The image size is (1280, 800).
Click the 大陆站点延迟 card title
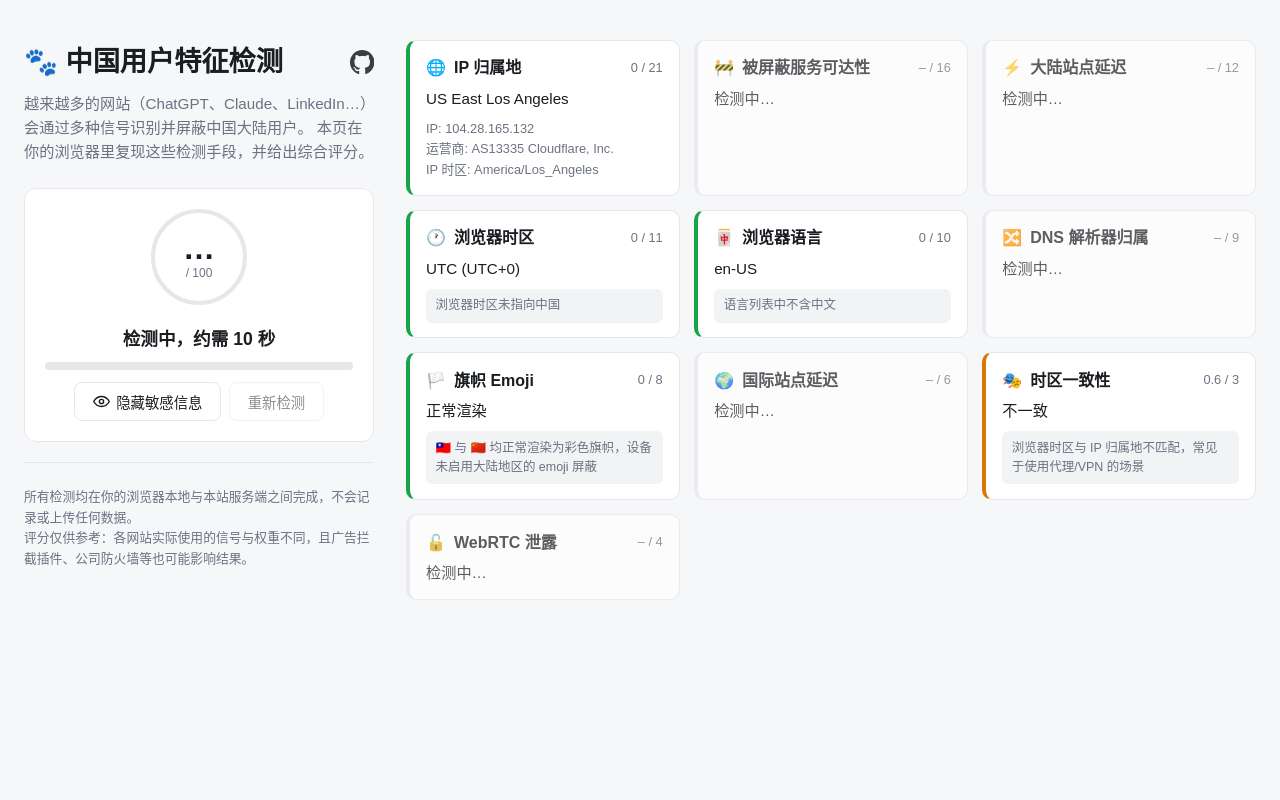pyautogui.click(x=1078, y=68)
